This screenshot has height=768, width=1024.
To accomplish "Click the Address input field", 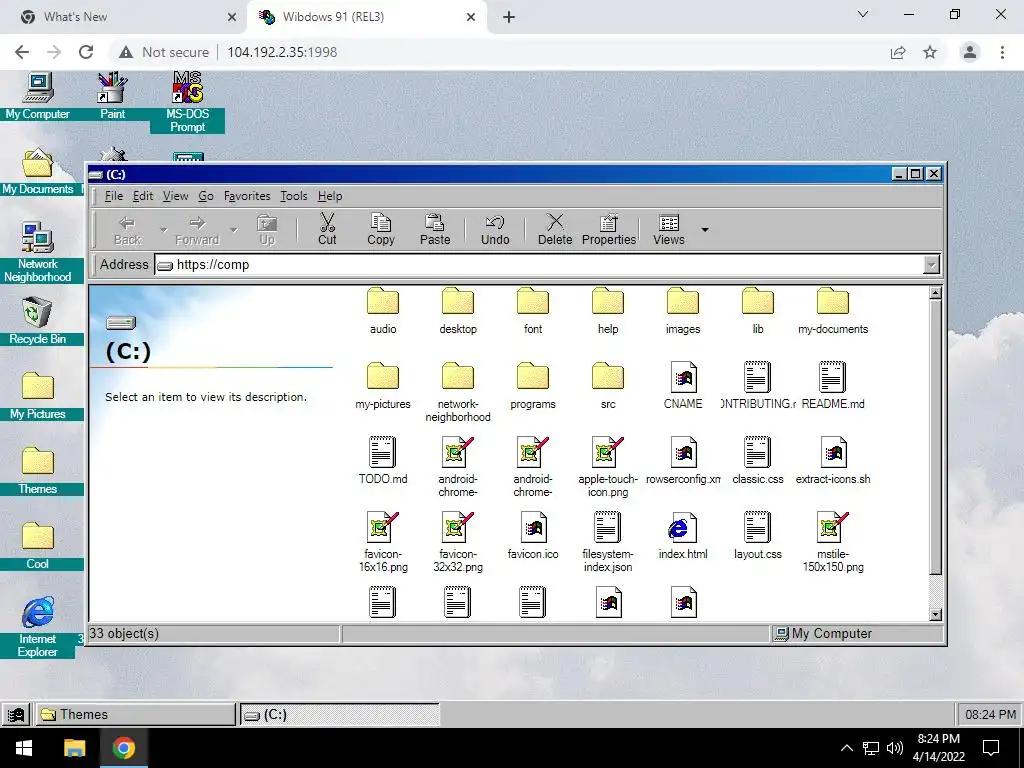I will 539,264.
